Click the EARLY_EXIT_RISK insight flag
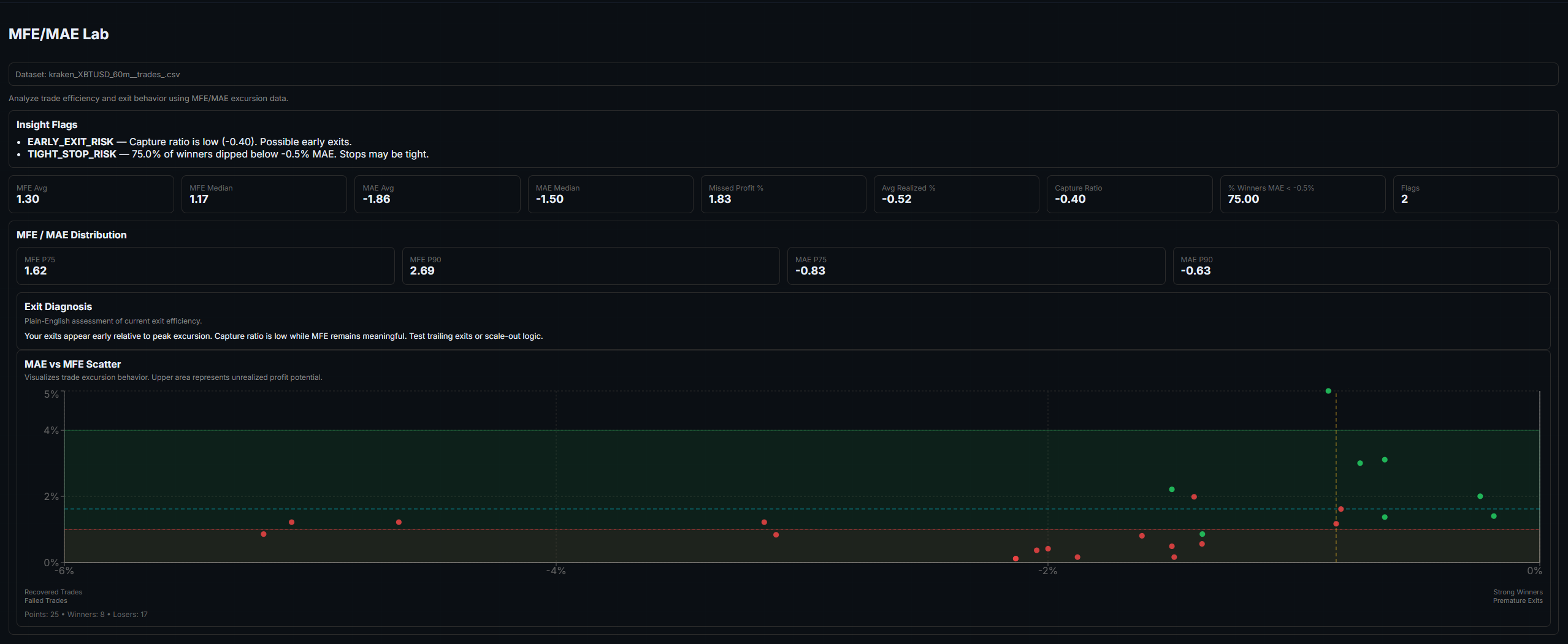This screenshot has width=1568, height=644. point(71,142)
